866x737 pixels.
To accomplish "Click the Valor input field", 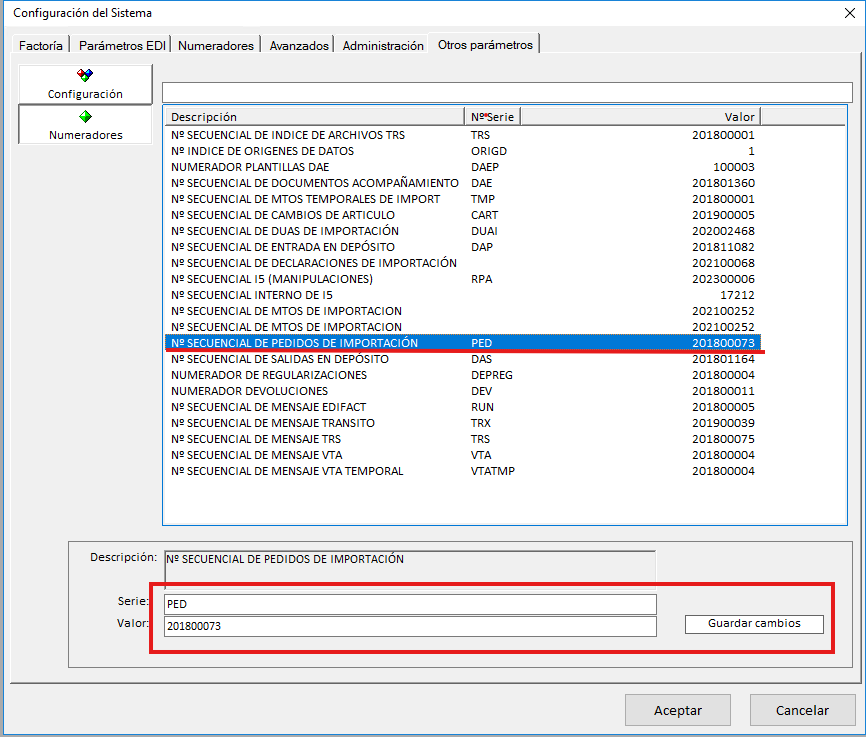I will pyautogui.click(x=410, y=626).
